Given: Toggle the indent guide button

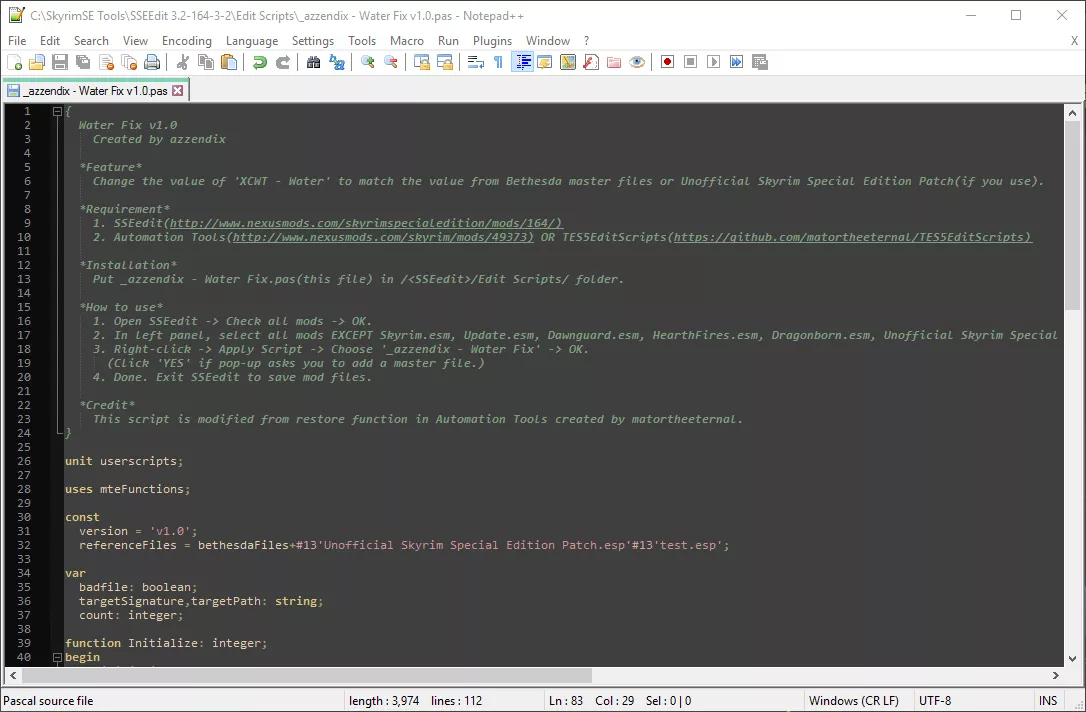Looking at the screenshot, I should 522,62.
